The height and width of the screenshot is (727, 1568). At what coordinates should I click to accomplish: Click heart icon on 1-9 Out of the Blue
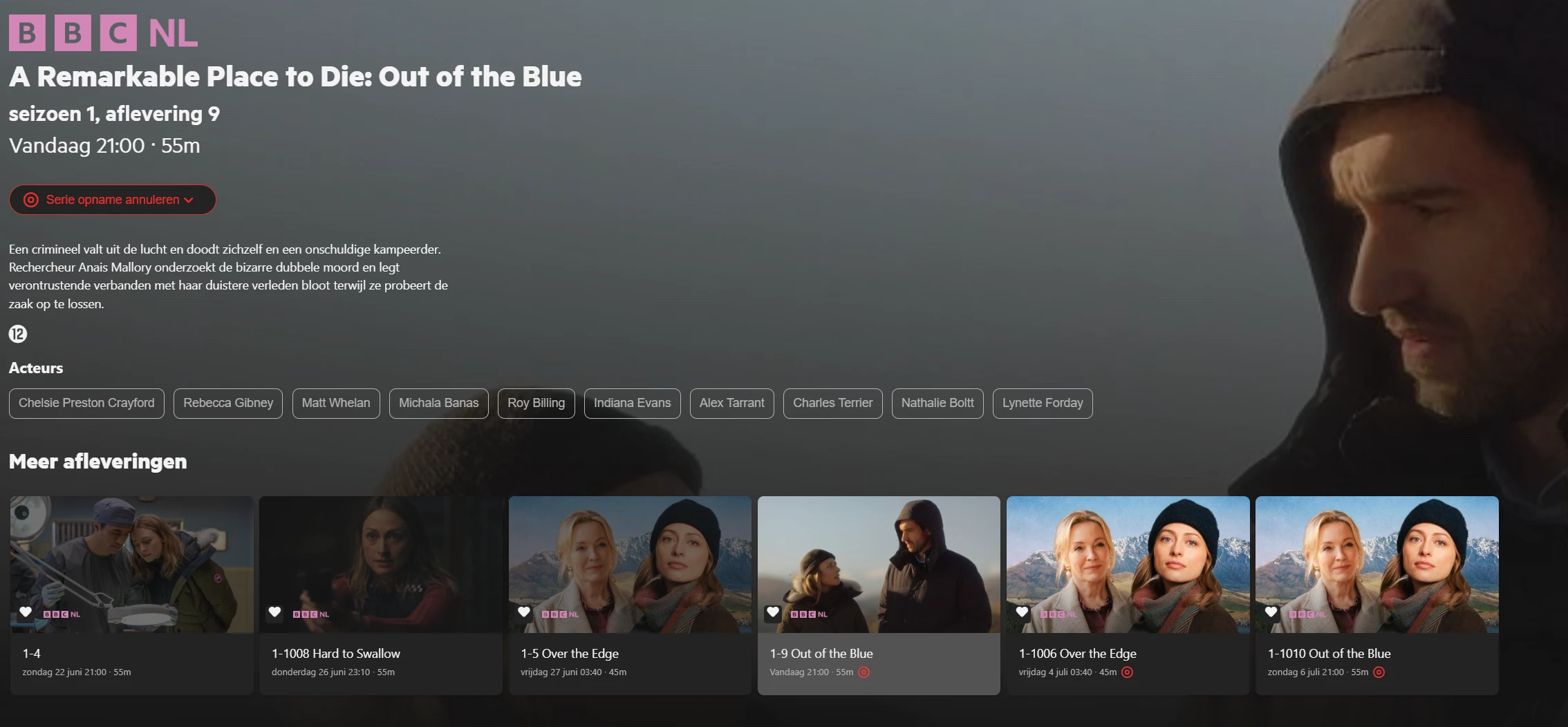point(773,612)
